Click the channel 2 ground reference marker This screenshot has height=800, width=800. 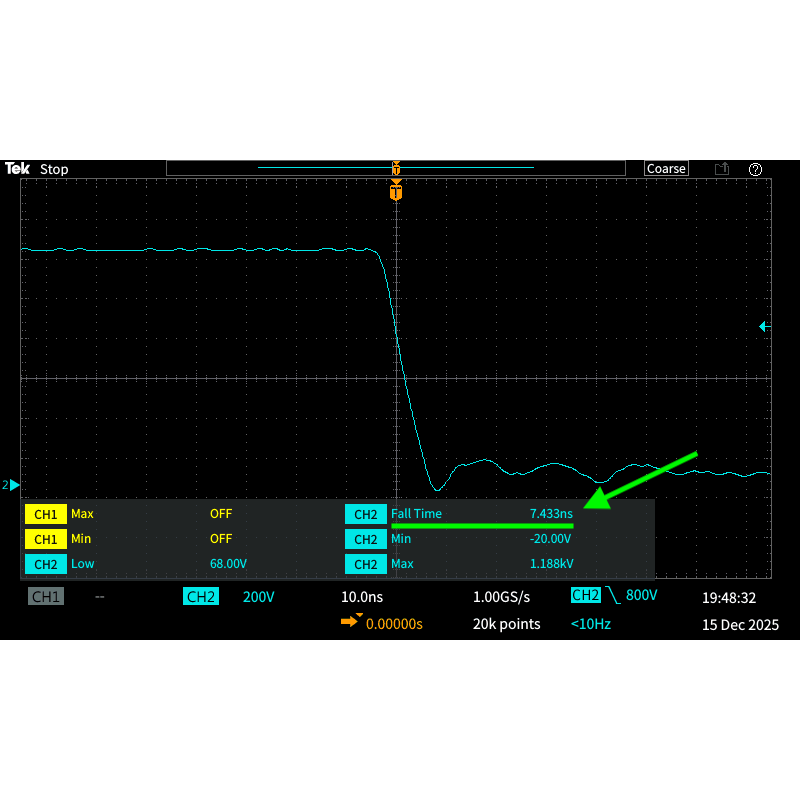[x=12, y=485]
